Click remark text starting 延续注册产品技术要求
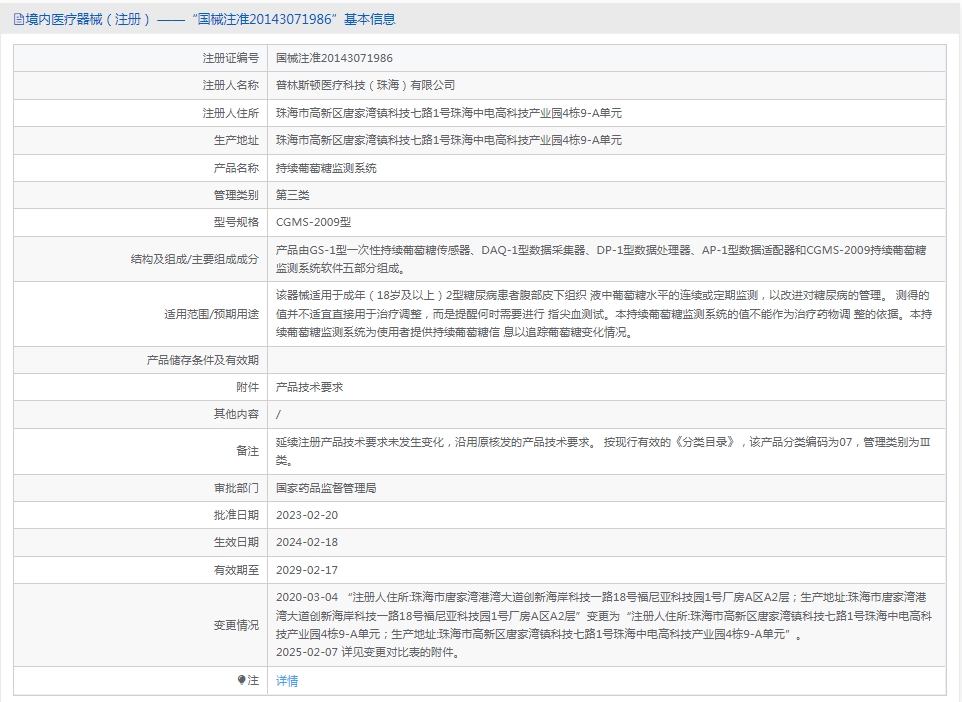Screen dimensions: 962x702 click(x=604, y=451)
